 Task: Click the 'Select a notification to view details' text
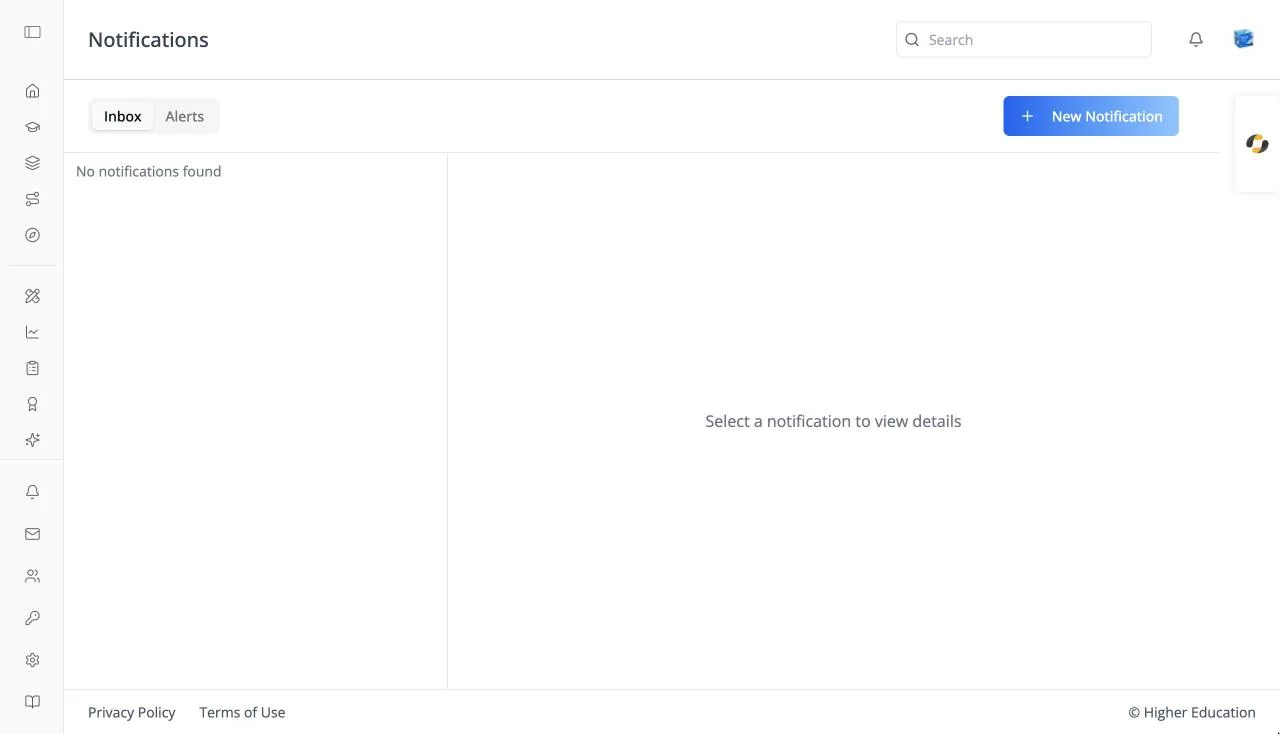click(x=833, y=421)
